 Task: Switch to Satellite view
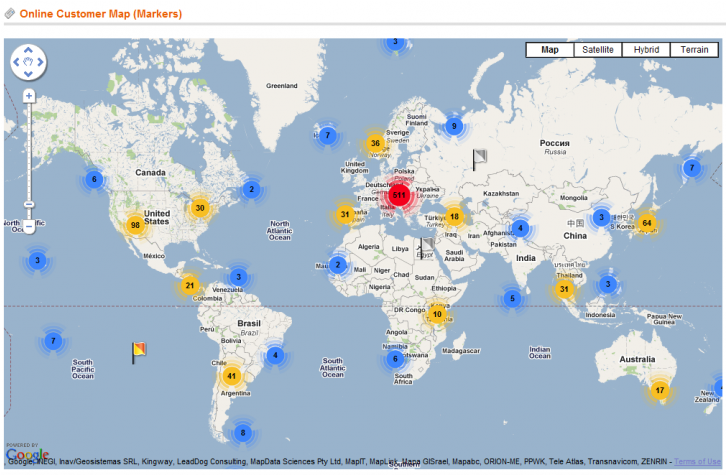pyautogui.click(x=598, y=50)
